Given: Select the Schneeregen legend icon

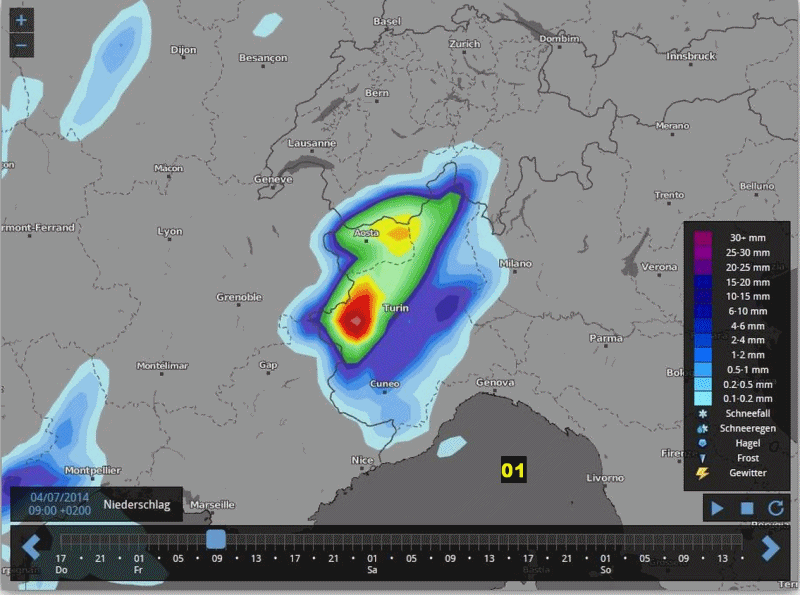Looking at the screenshot, I should (703, 428).
